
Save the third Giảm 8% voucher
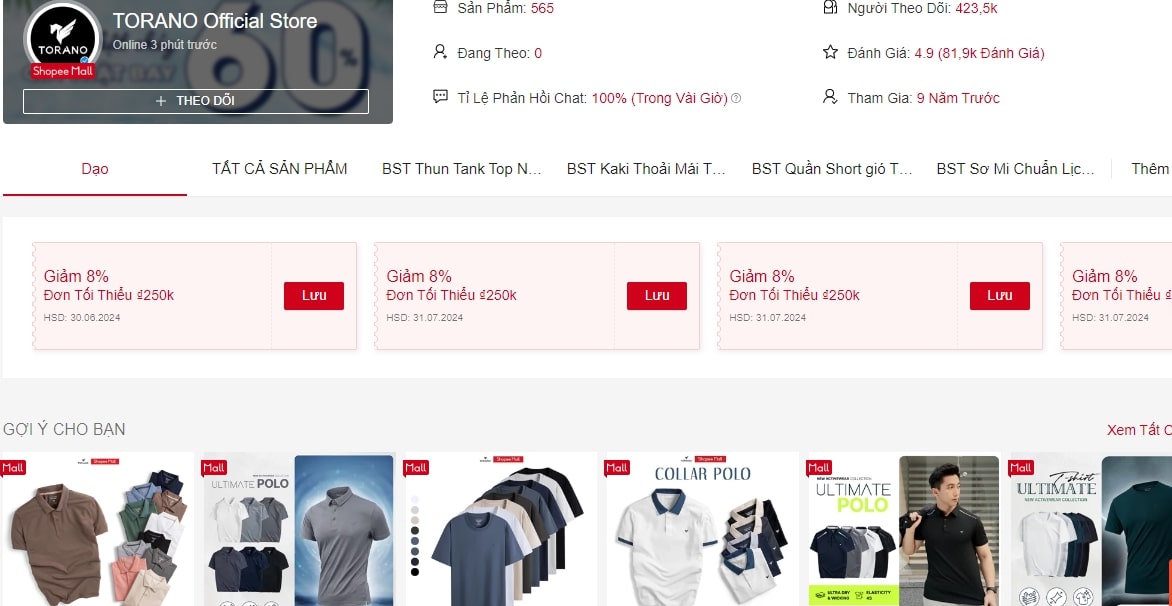[x=999, y=295]
